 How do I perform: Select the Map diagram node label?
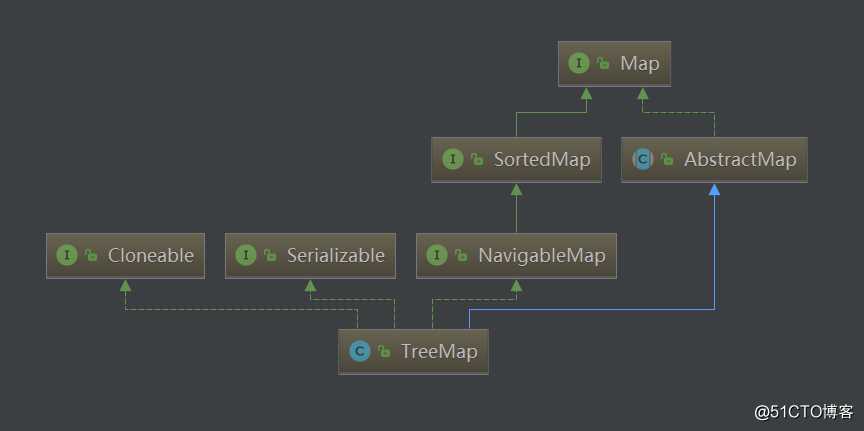tap(640, 64)
